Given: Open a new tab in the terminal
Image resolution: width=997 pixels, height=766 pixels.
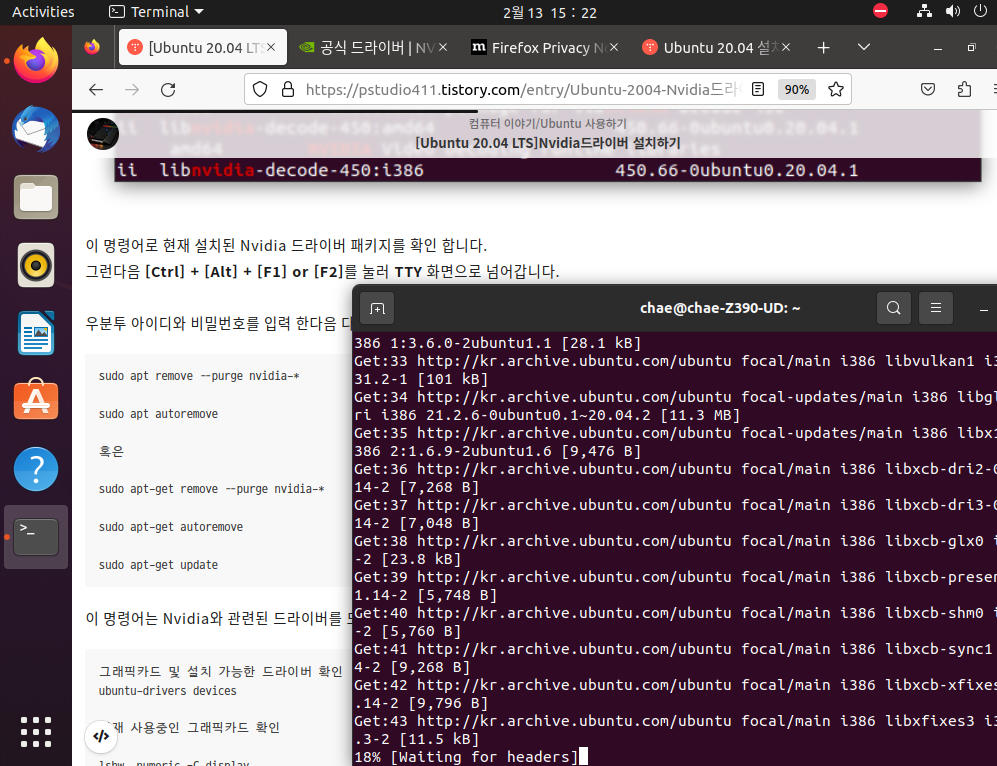Looking at the screenshot, I should 377,308.
